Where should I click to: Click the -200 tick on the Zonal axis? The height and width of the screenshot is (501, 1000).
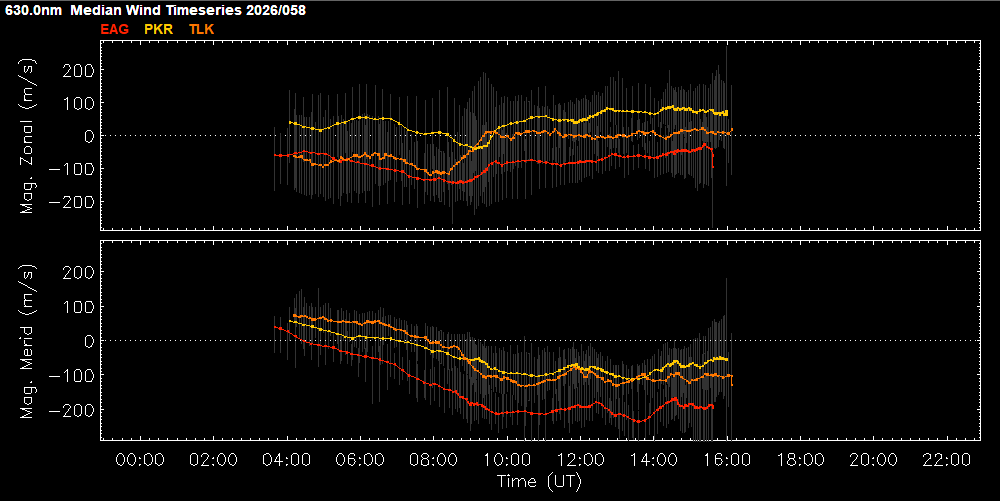pos(76,202)
